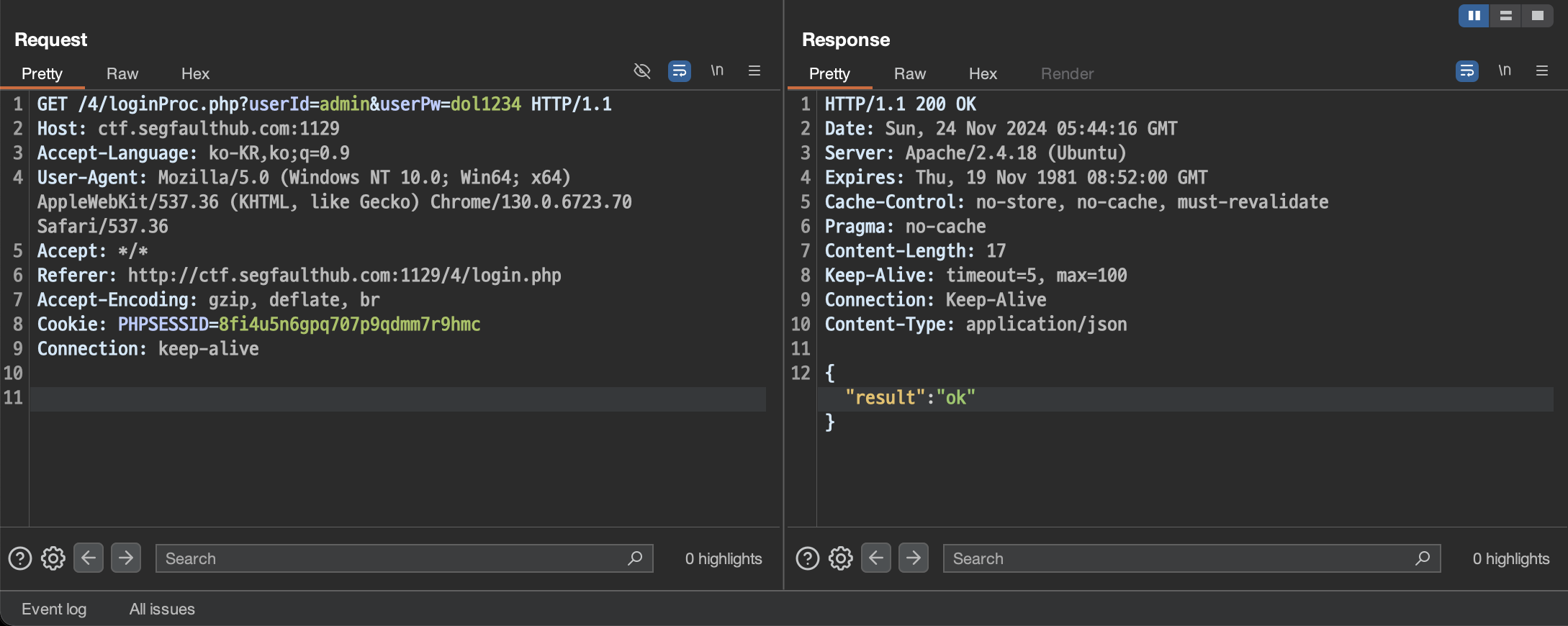Open Response search settings gear
Image resolution: width=1568 pixels, height=626 pixels.
841,558
